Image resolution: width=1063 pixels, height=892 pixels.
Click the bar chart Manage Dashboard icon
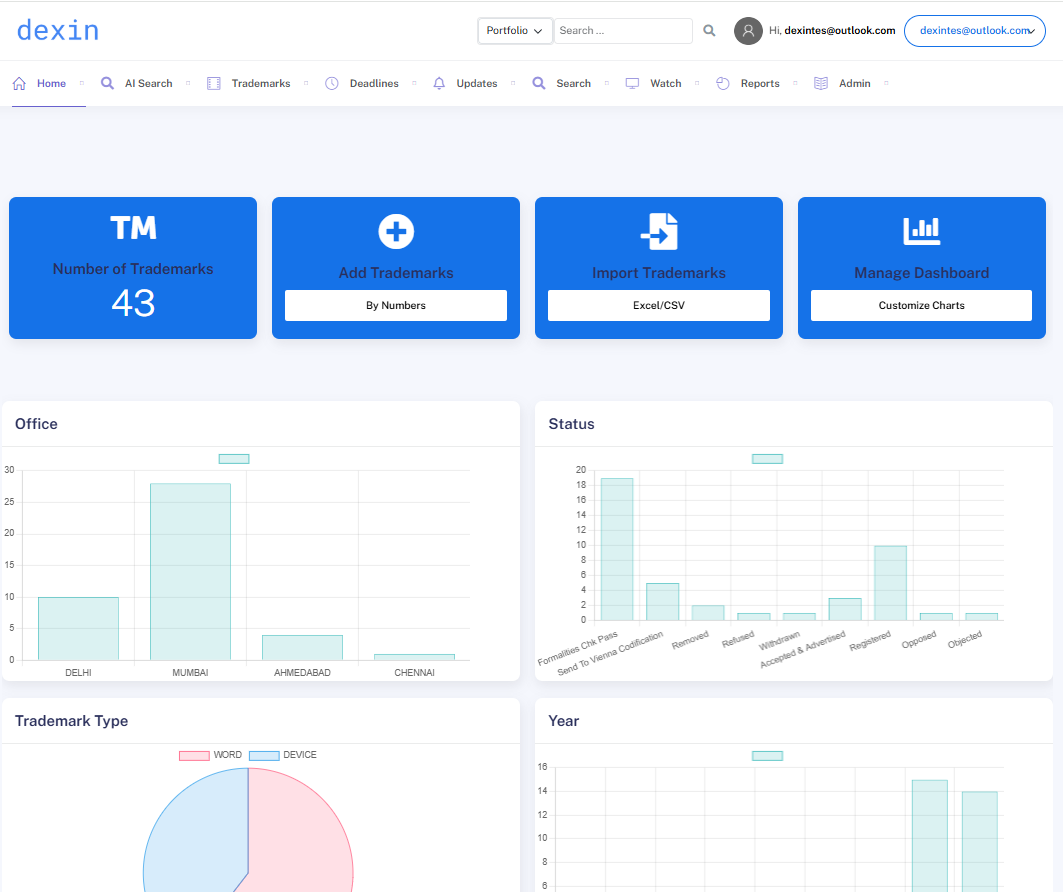(921, 231)
